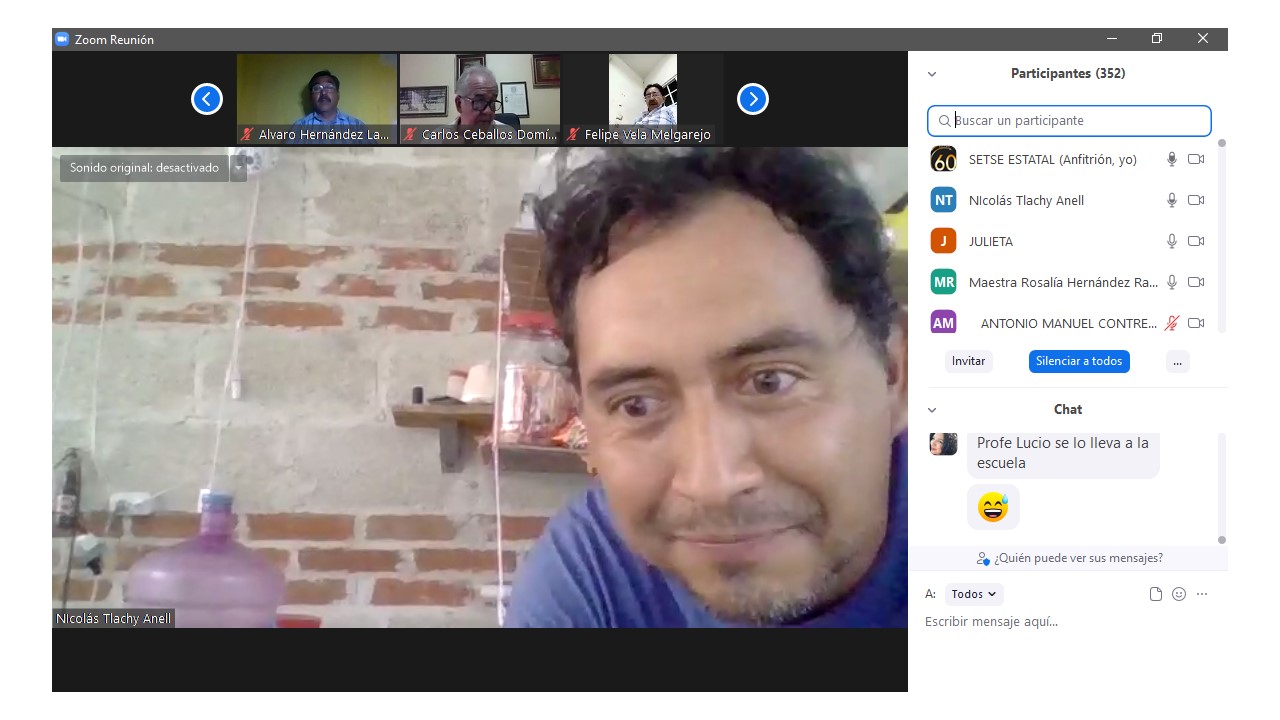The image size is (1280, 720).
Task: Restore down the Zoom Reunión window
Action: [1157, 39]
